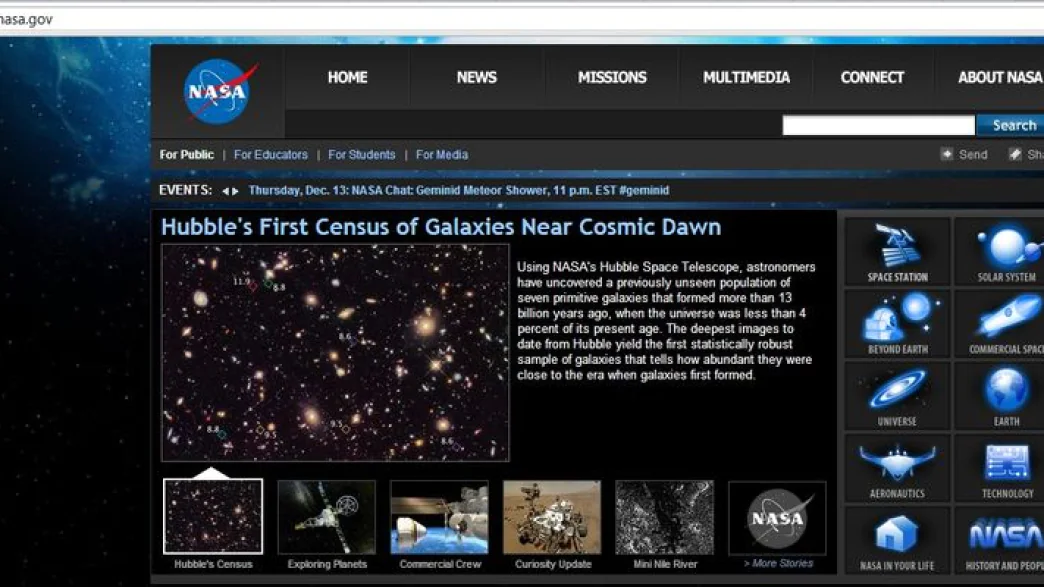Open the Geminid Meteor Shower event link
The width and height of the screenshot is (1044, 587).
click(459, 190)
